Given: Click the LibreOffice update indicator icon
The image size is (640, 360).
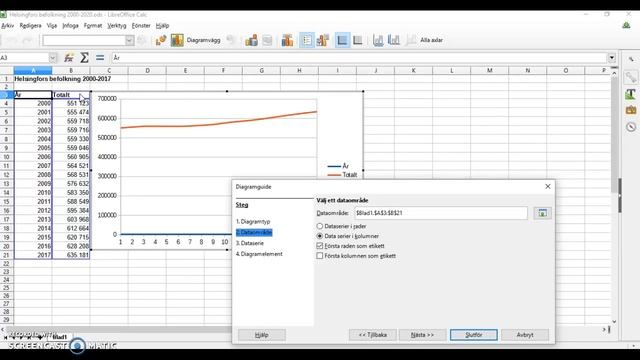Looking at the screenshot, I should (626, 25).
